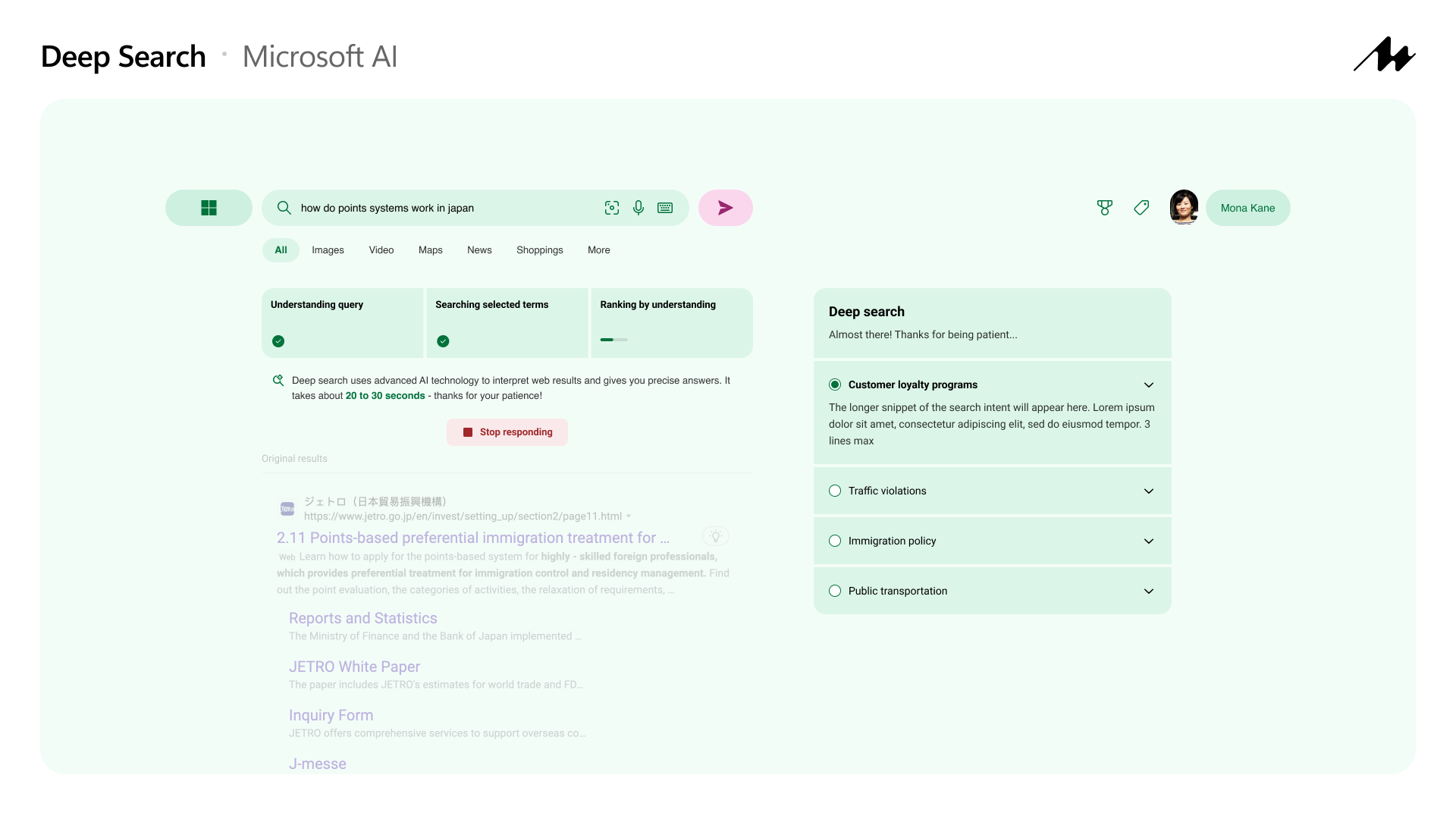Click the visual search camera icon
Image resolution: width=1456 pixels, height=819 pixels.
pos(611,208)
